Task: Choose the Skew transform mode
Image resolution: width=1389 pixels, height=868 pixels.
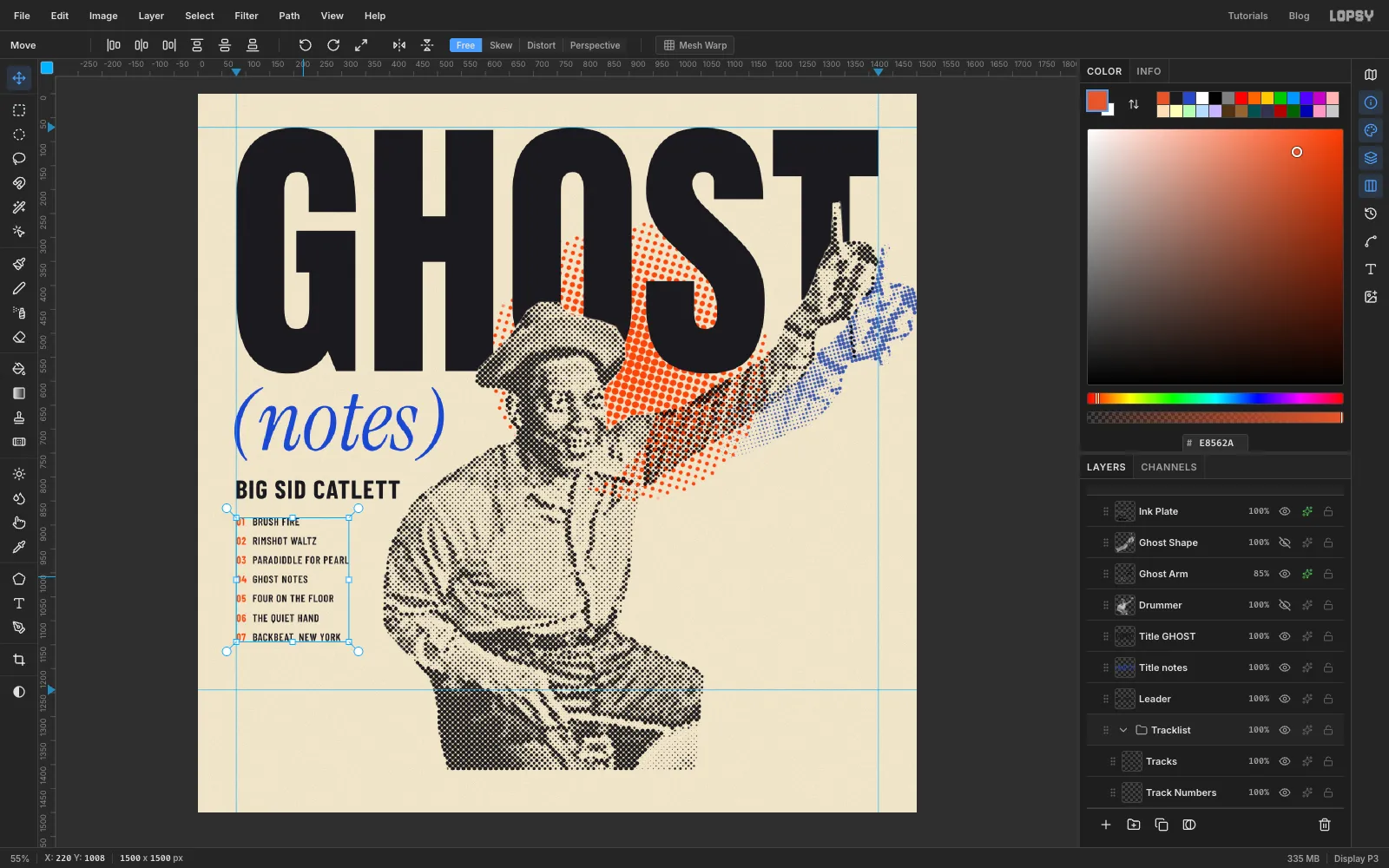Action: pyautogui.click(x=501, y=45)
